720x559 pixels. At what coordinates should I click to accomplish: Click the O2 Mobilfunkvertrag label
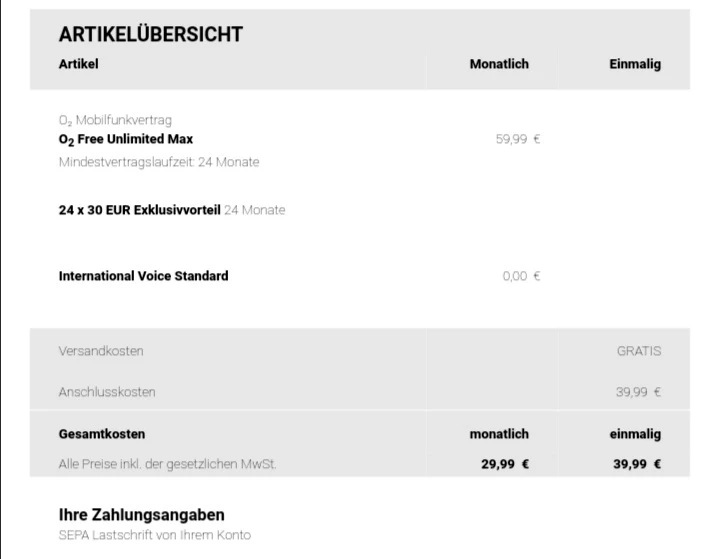pos(115,120)
